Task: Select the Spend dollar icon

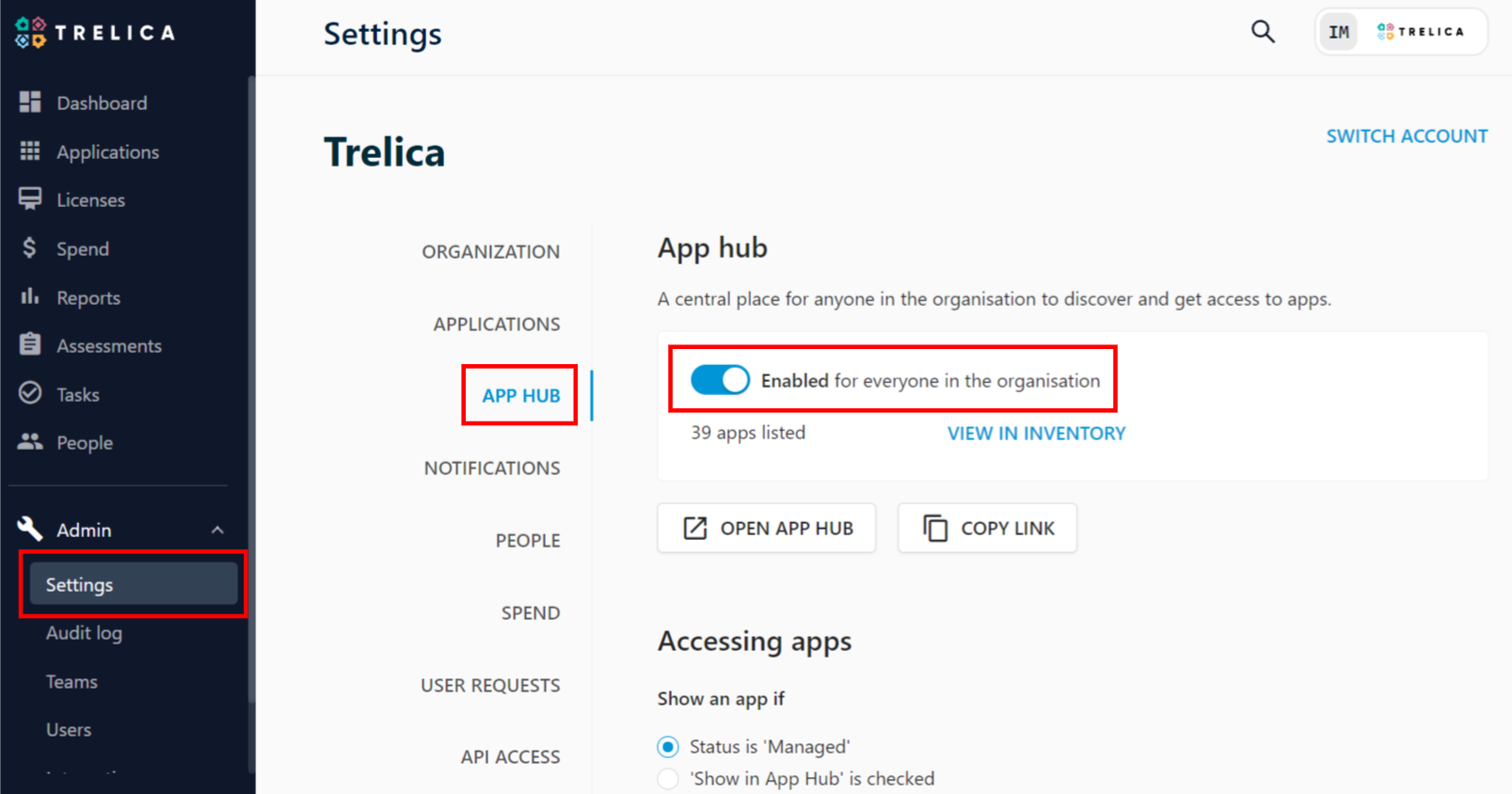Action: pyautogui.click(x=30, y=247)
